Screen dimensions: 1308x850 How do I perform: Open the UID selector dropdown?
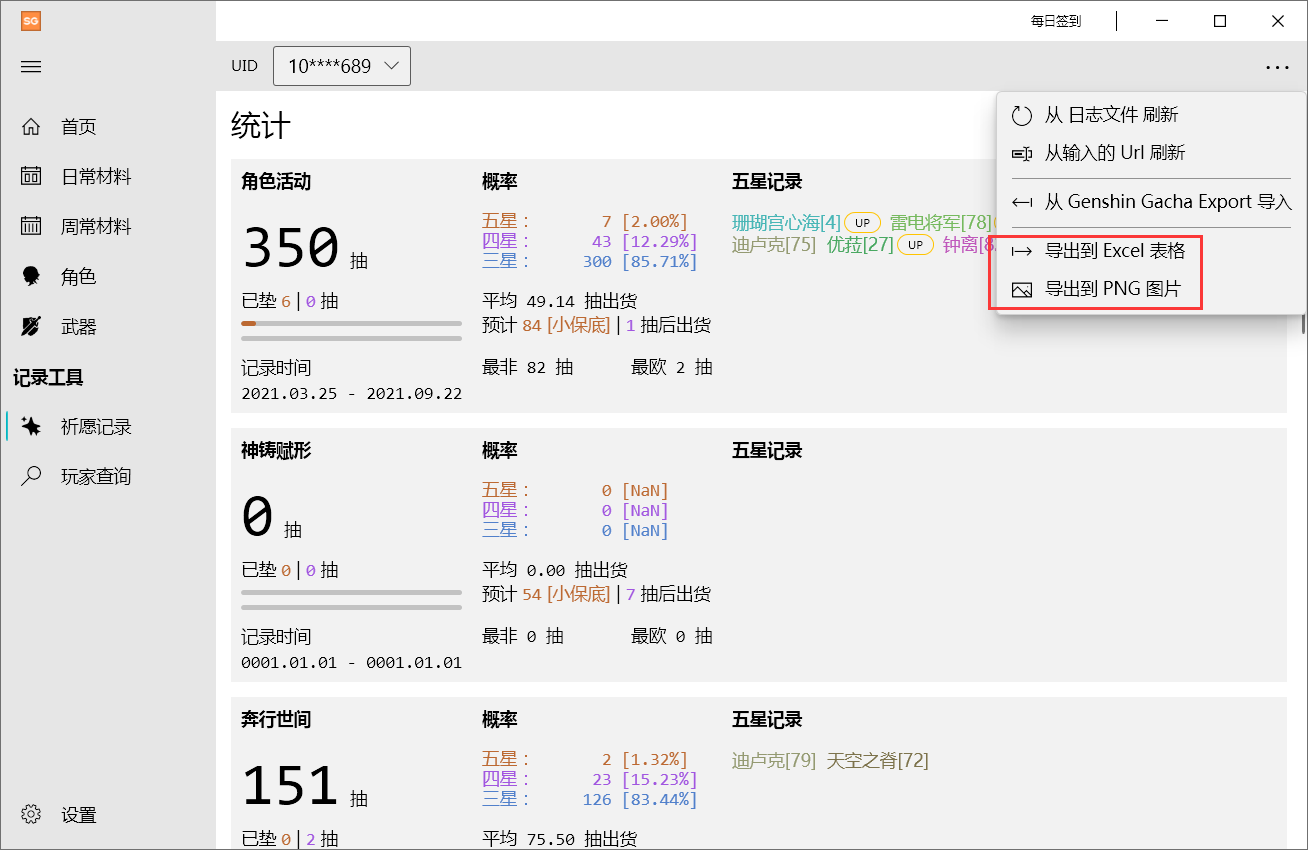pyautogui.click(x=342, y=65)
